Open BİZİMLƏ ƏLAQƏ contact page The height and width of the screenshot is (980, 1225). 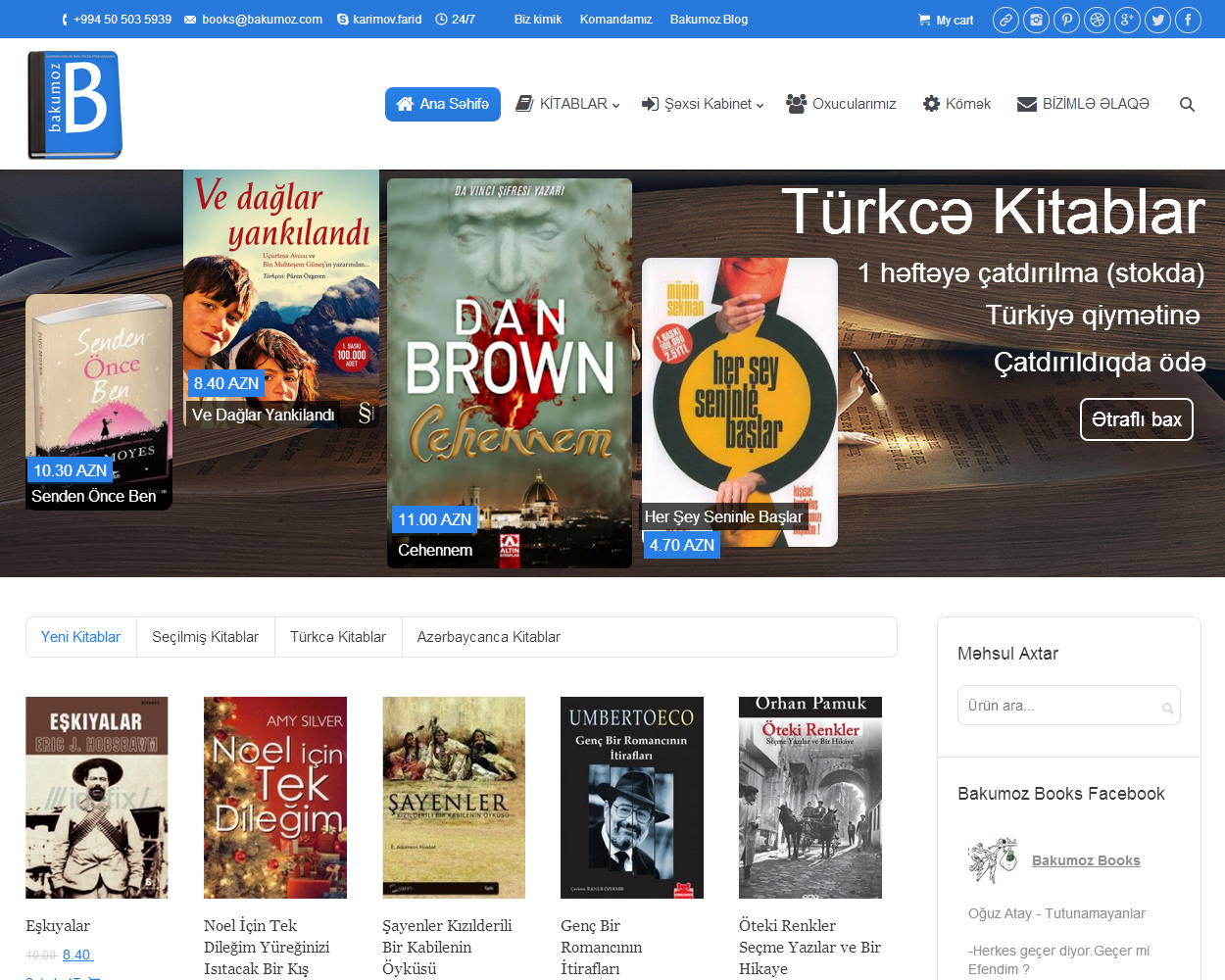click(1083, 104)
